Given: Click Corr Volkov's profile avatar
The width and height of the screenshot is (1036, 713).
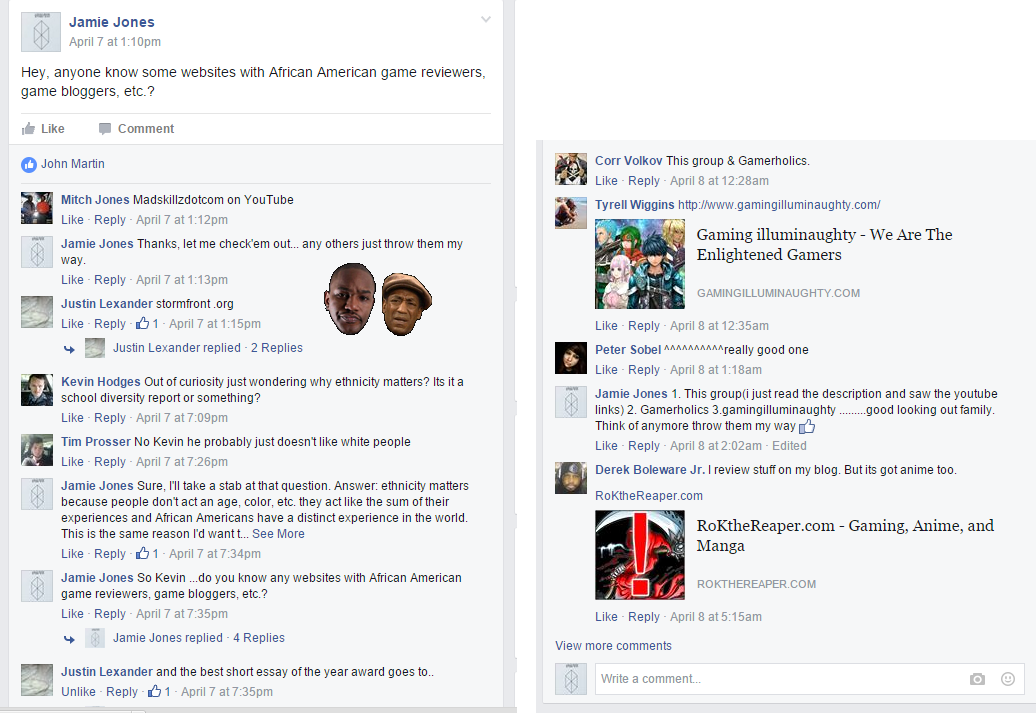Looking at the screenshot, I should tap(571, 169).
